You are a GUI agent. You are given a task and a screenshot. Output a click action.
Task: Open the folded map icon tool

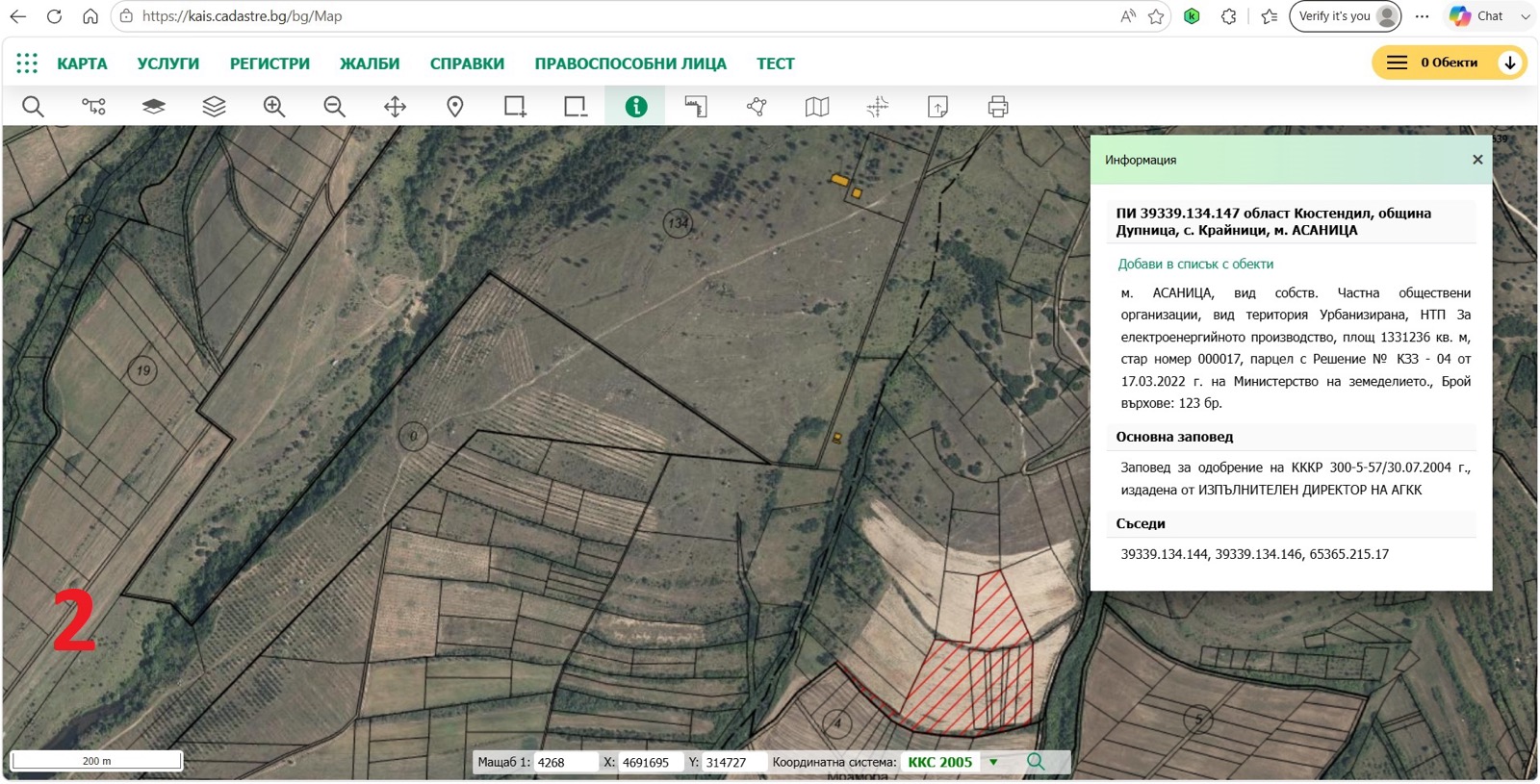coord(817,107)
